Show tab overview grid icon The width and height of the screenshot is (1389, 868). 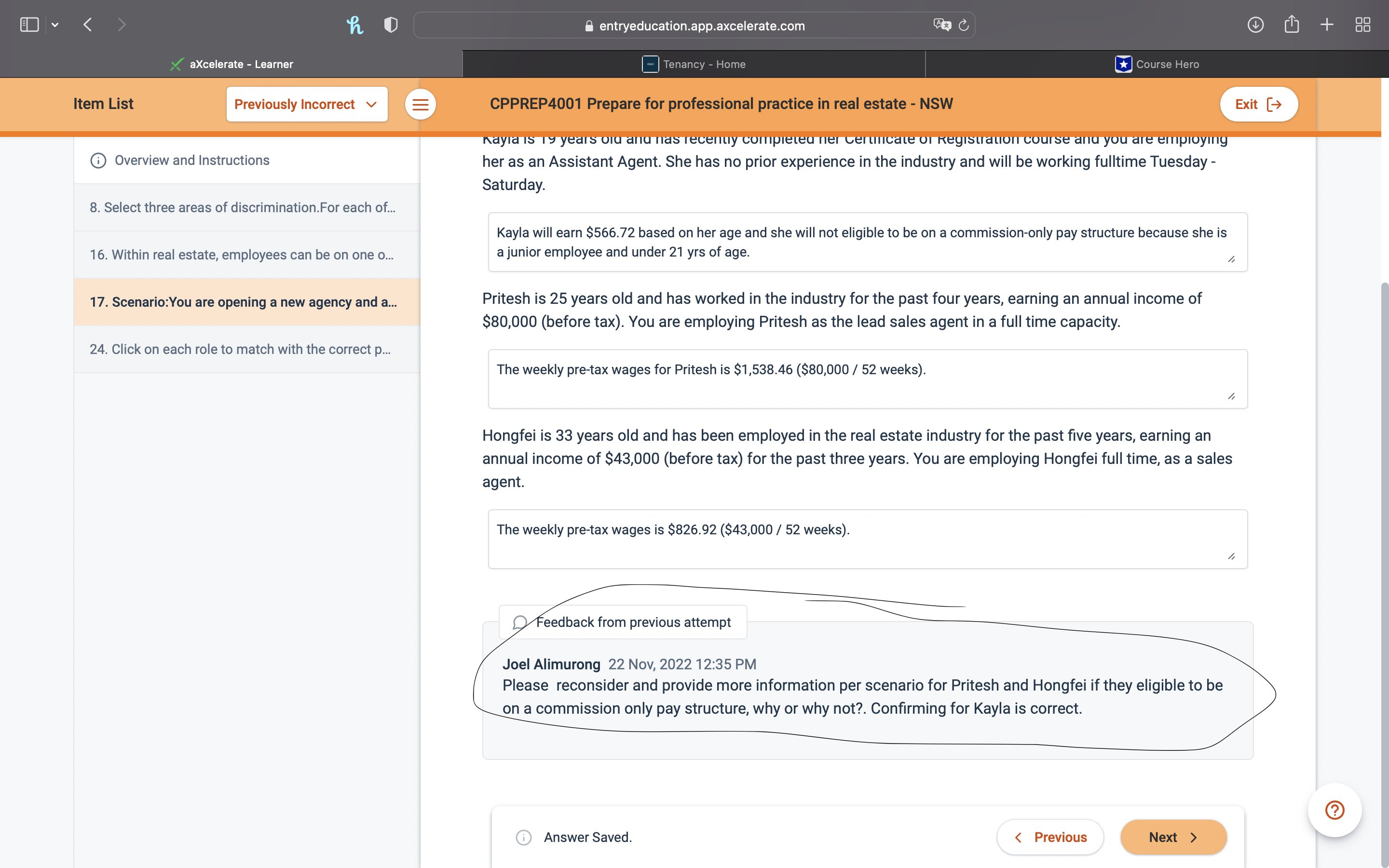[x=1362, y=25]
